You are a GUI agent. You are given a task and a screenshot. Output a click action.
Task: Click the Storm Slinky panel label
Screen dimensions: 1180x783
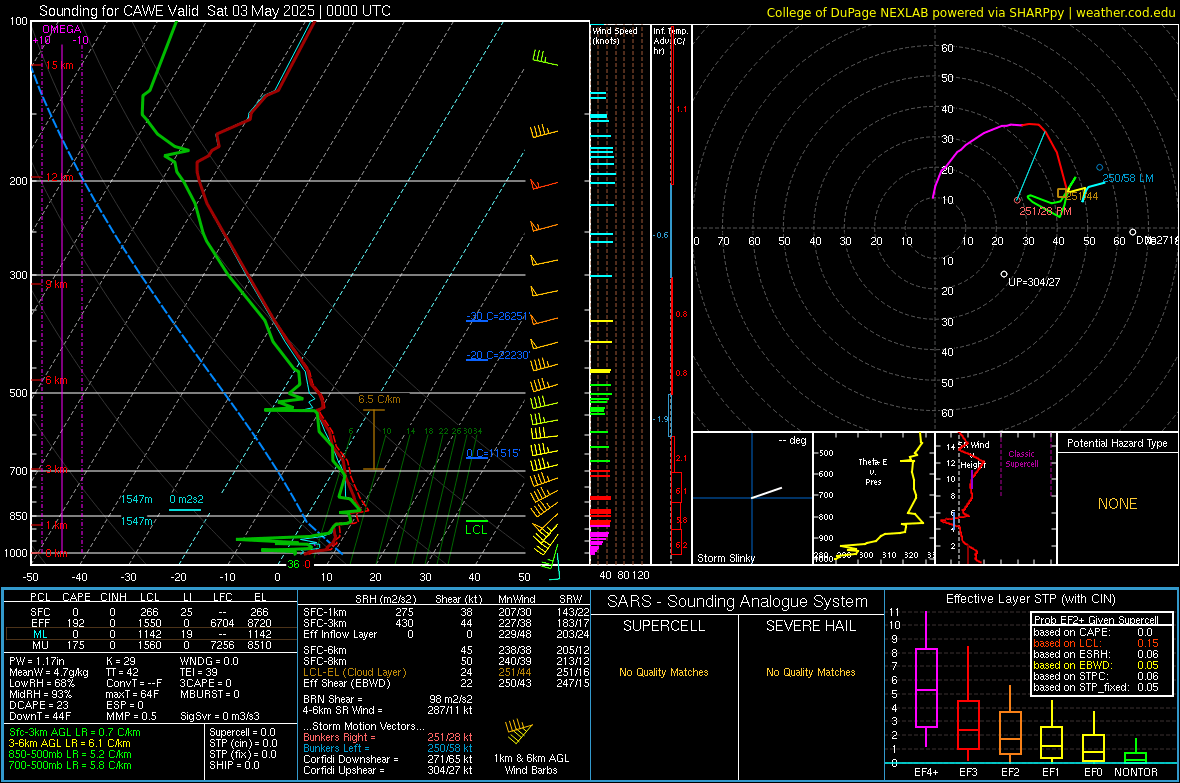(725, 558)
